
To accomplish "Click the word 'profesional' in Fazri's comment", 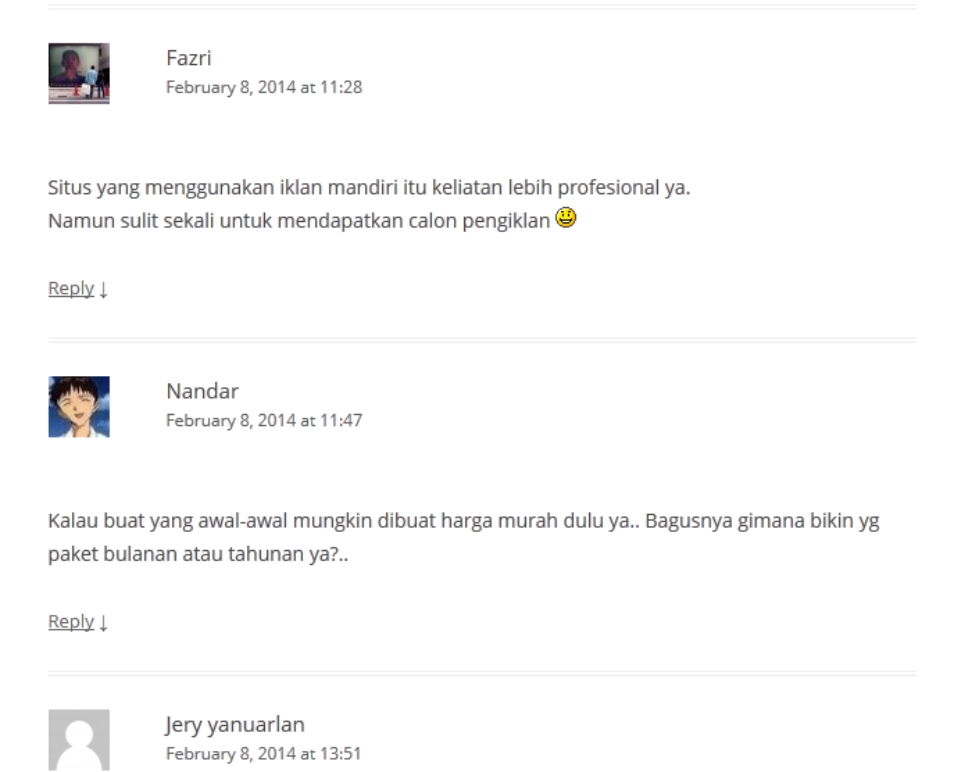I will click(608, 187).
